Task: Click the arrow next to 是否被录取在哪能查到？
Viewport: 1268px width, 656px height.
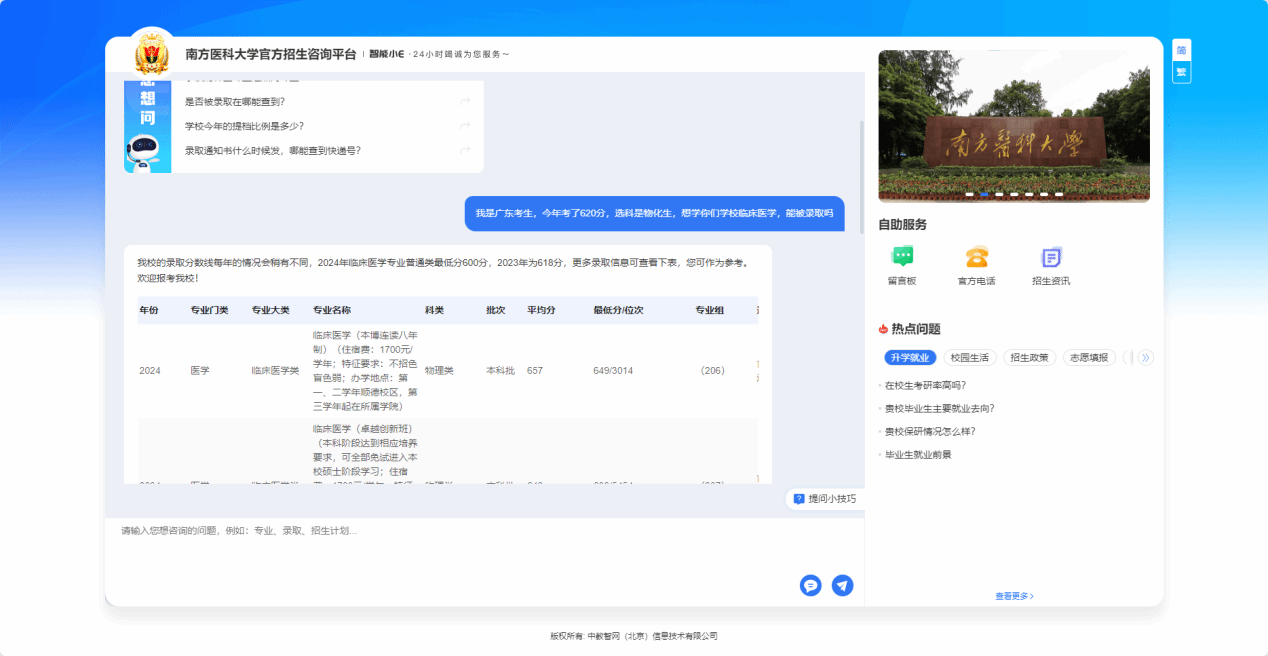Action: 465,101
